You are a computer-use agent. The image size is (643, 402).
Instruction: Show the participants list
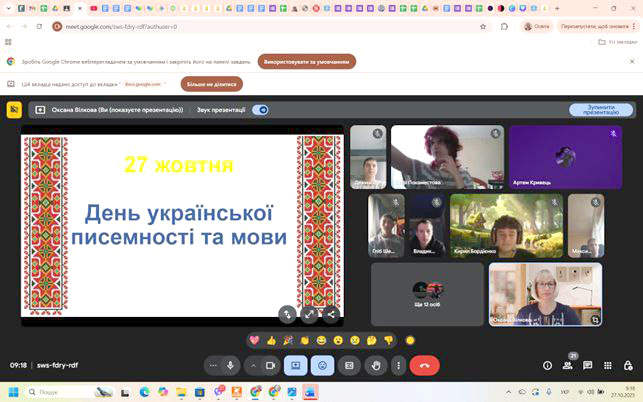tap(567, 366)
